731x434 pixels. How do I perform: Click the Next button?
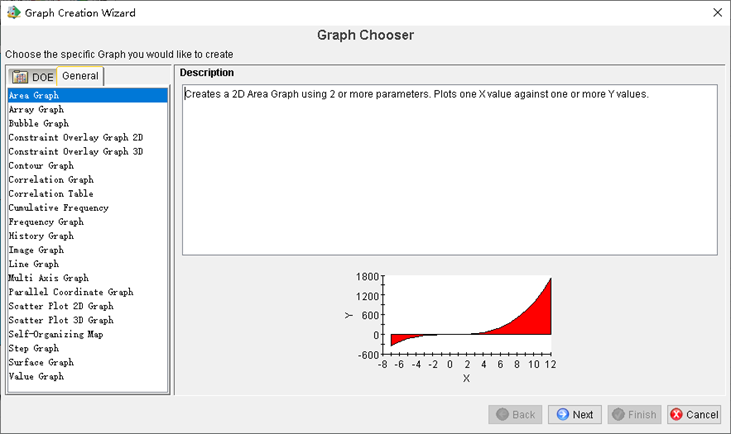[574, 414]
